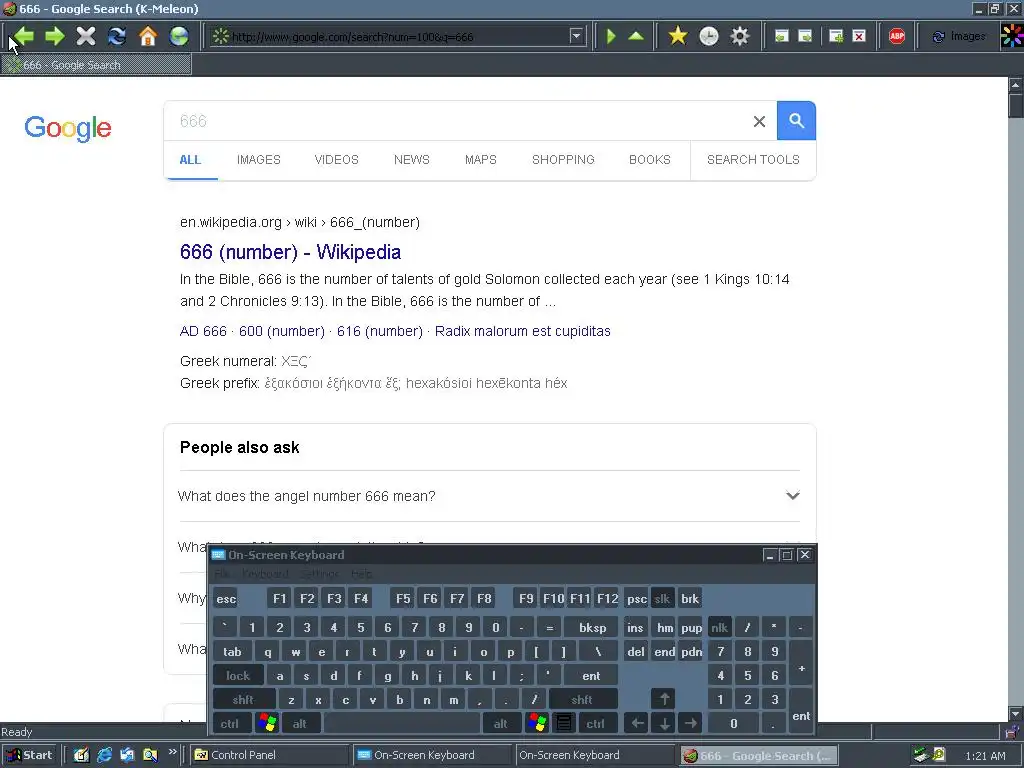Viewport: 1024px width, 768px height.
Task: Open preferences with the gear icon
Action: [739, 36]
